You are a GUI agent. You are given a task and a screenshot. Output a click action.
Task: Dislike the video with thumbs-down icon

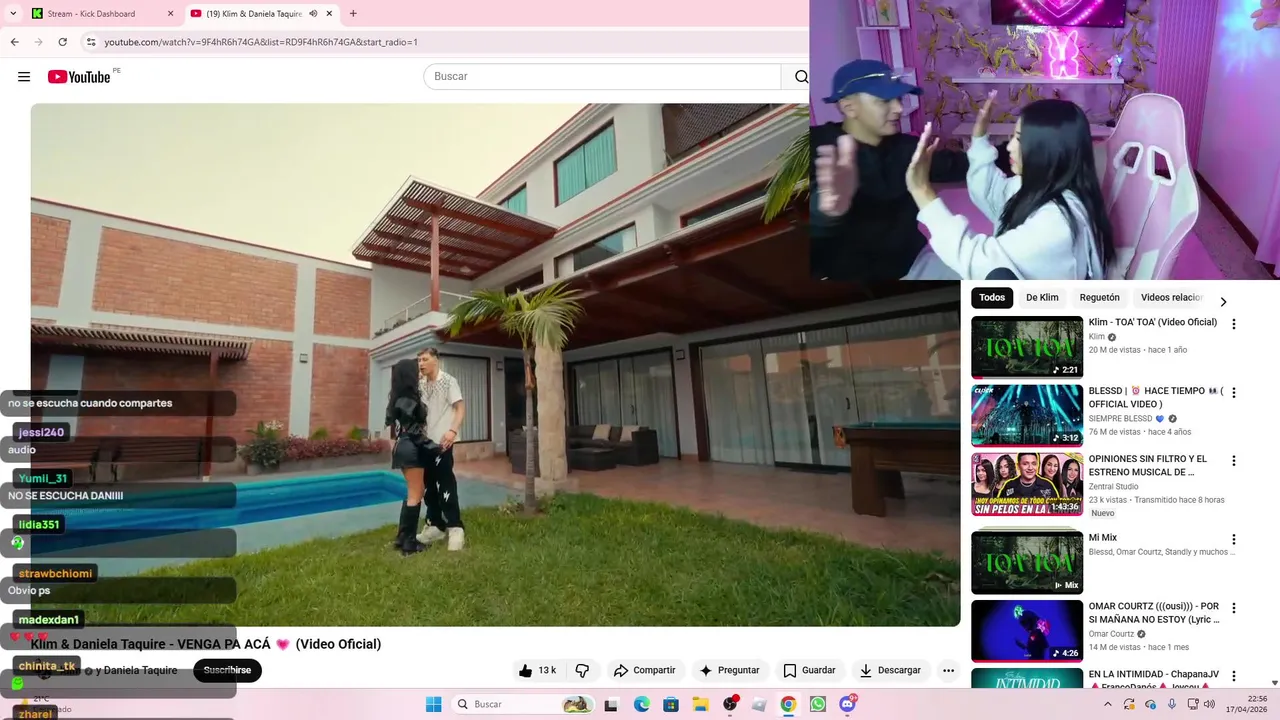click(x=582, y=670)
